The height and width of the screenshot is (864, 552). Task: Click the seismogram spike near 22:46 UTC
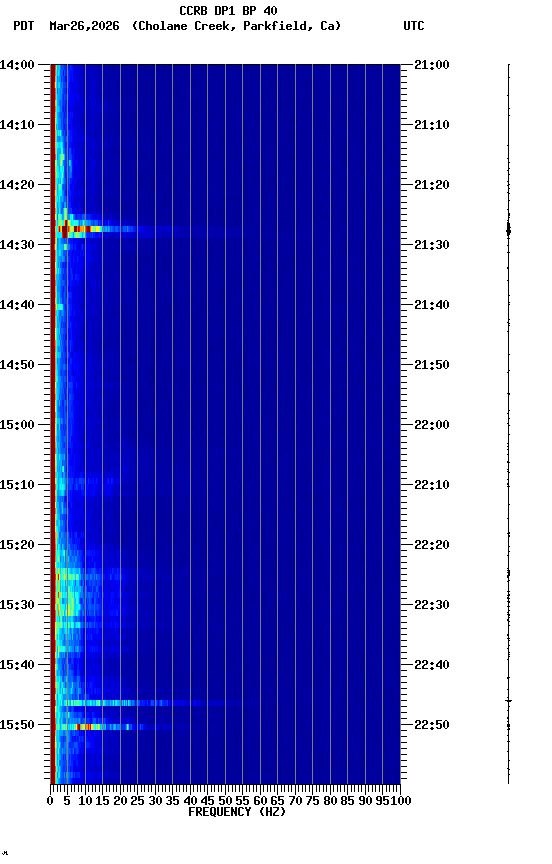[x=508, y=701]
